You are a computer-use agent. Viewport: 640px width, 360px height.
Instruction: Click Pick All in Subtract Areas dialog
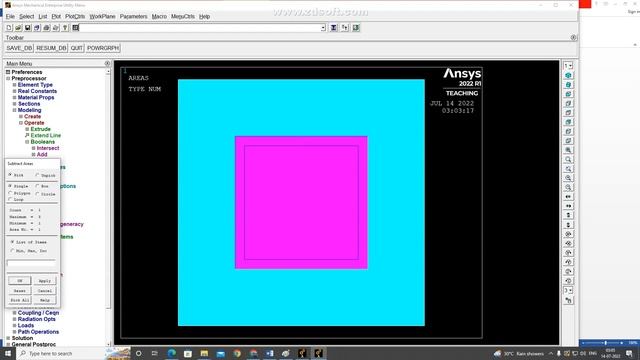20,300
